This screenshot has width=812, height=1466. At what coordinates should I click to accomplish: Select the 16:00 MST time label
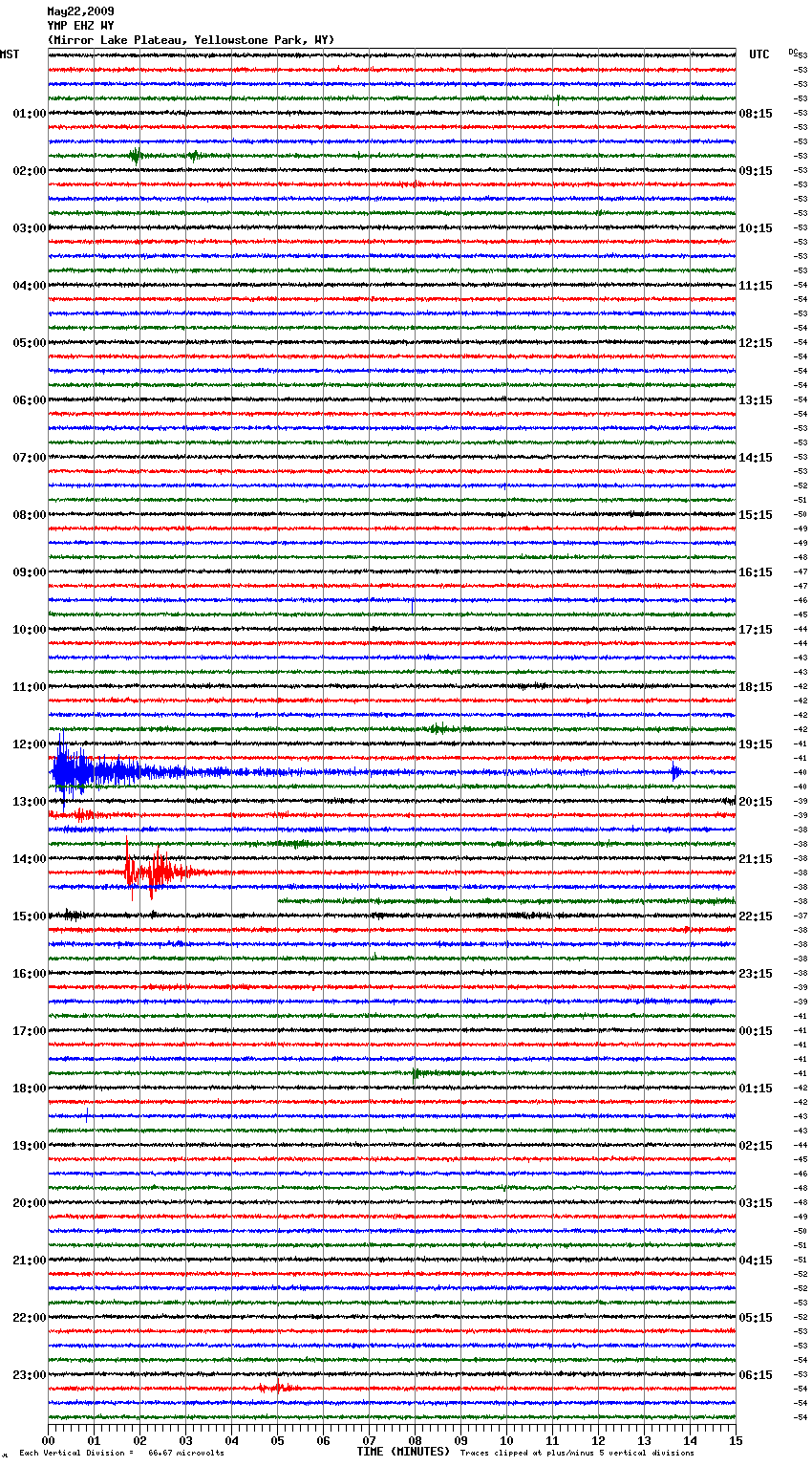coord(29,974)
